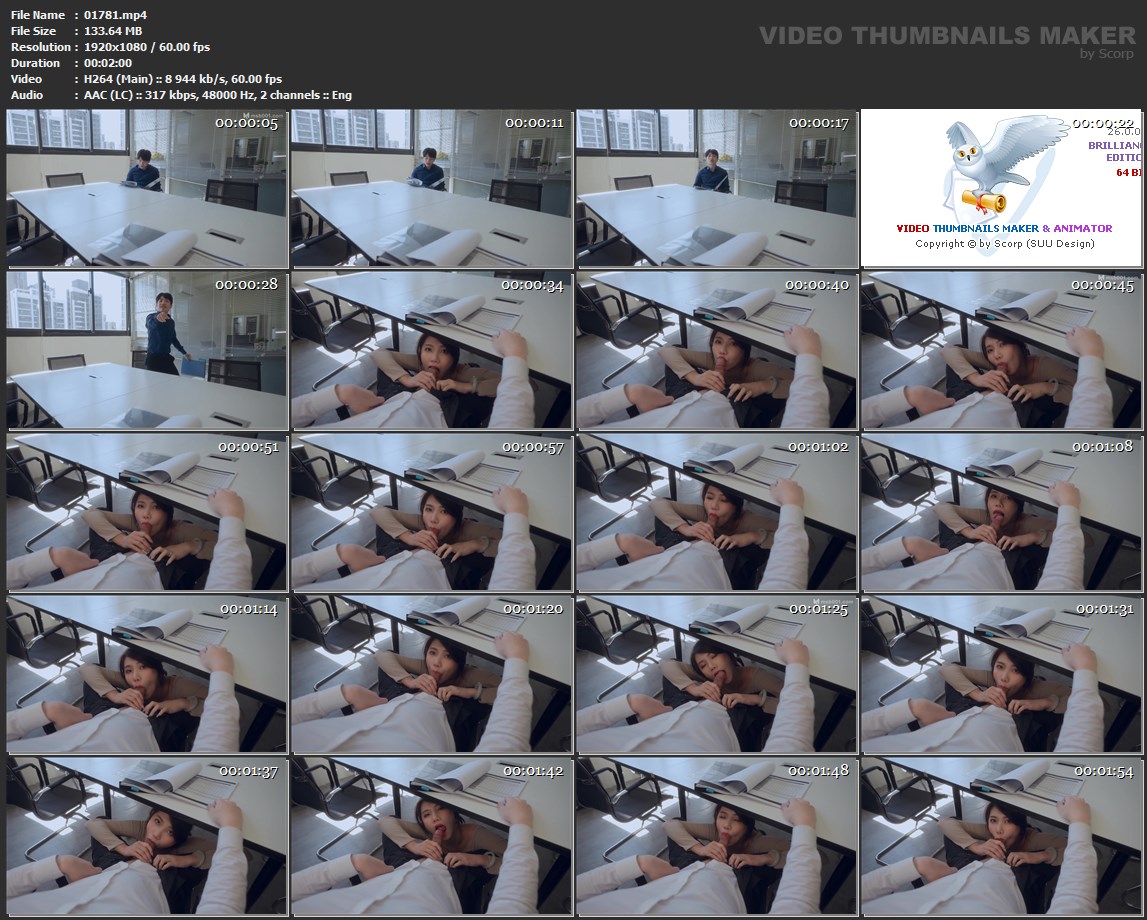1147x920 pixels.
Task: Click the 00:00:05 timestamp label
Action: (x=247, y=123)
